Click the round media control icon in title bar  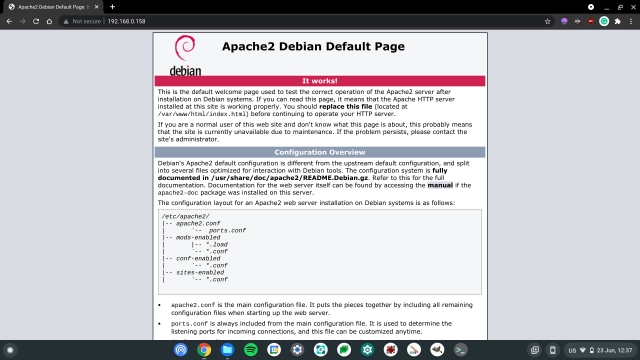tap(591, 7)
